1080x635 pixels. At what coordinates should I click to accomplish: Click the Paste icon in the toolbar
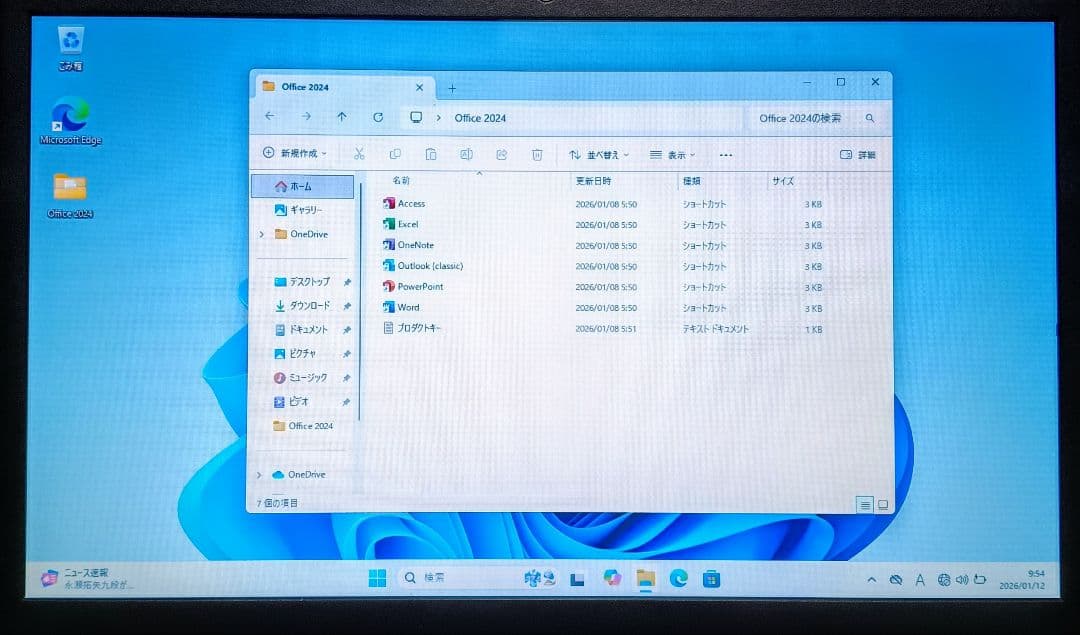432,154
